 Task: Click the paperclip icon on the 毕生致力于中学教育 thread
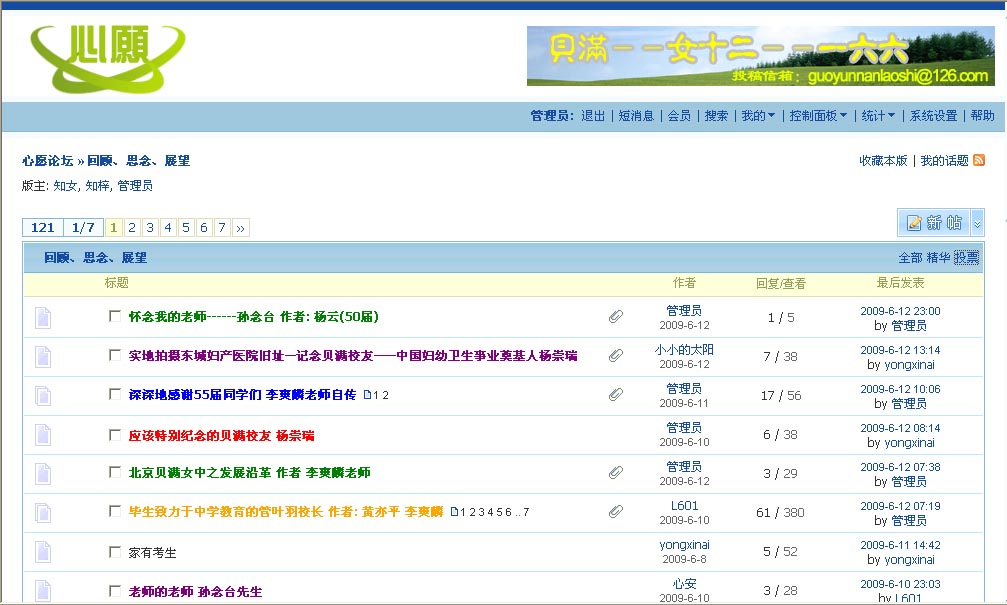tap(616, 512)
